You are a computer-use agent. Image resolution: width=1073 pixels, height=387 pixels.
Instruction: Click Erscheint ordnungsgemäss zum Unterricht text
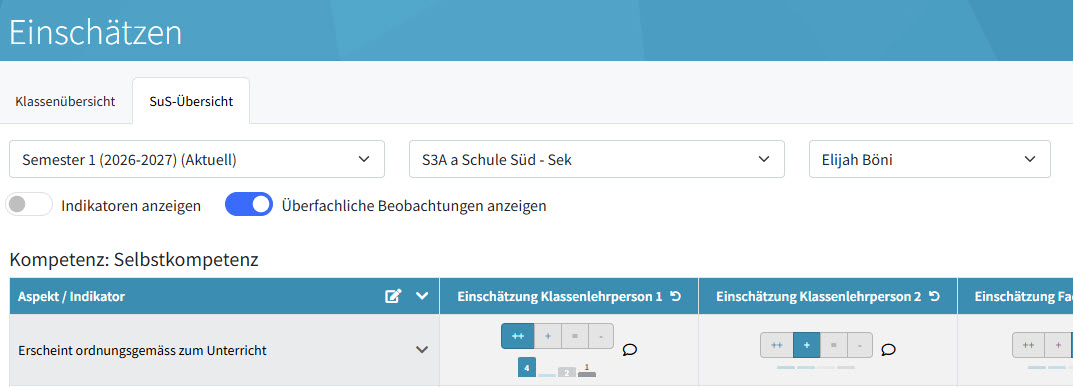(142, 351)
